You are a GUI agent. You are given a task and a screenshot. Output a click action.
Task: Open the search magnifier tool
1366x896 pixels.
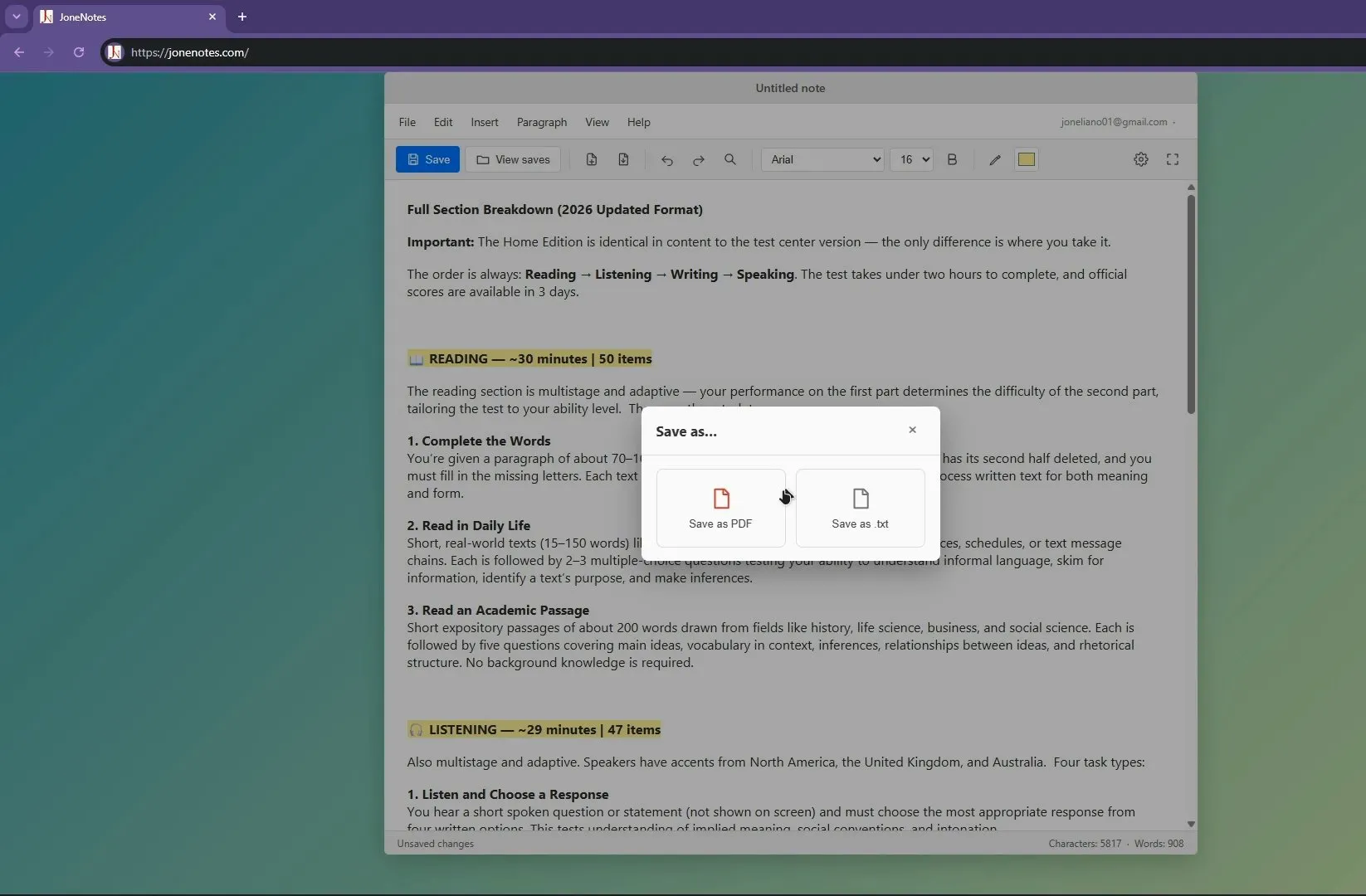[x=729, y=159]
